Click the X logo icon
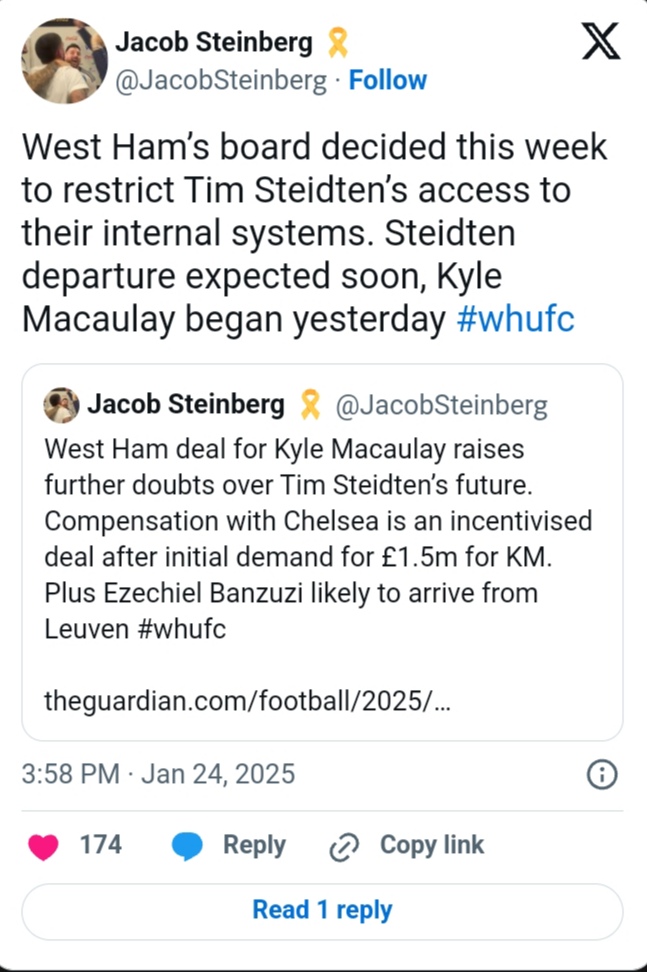 pyautogui.click(x=600, y=42)
